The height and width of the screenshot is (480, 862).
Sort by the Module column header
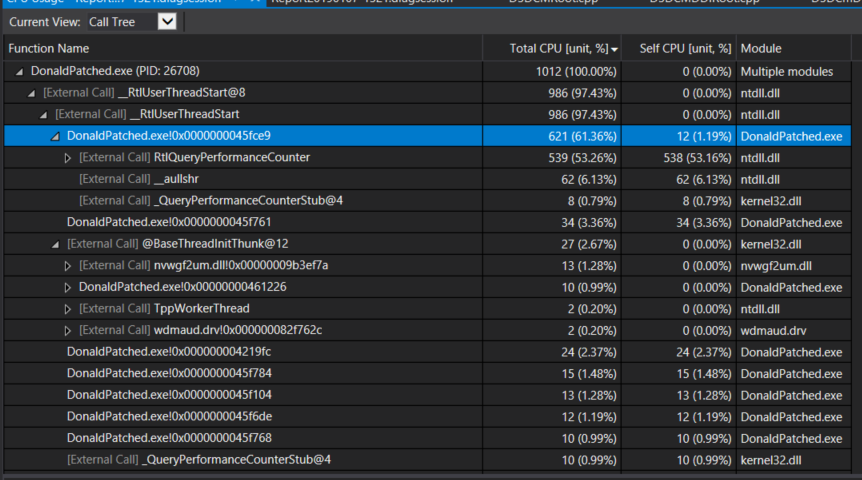point(793,48)
